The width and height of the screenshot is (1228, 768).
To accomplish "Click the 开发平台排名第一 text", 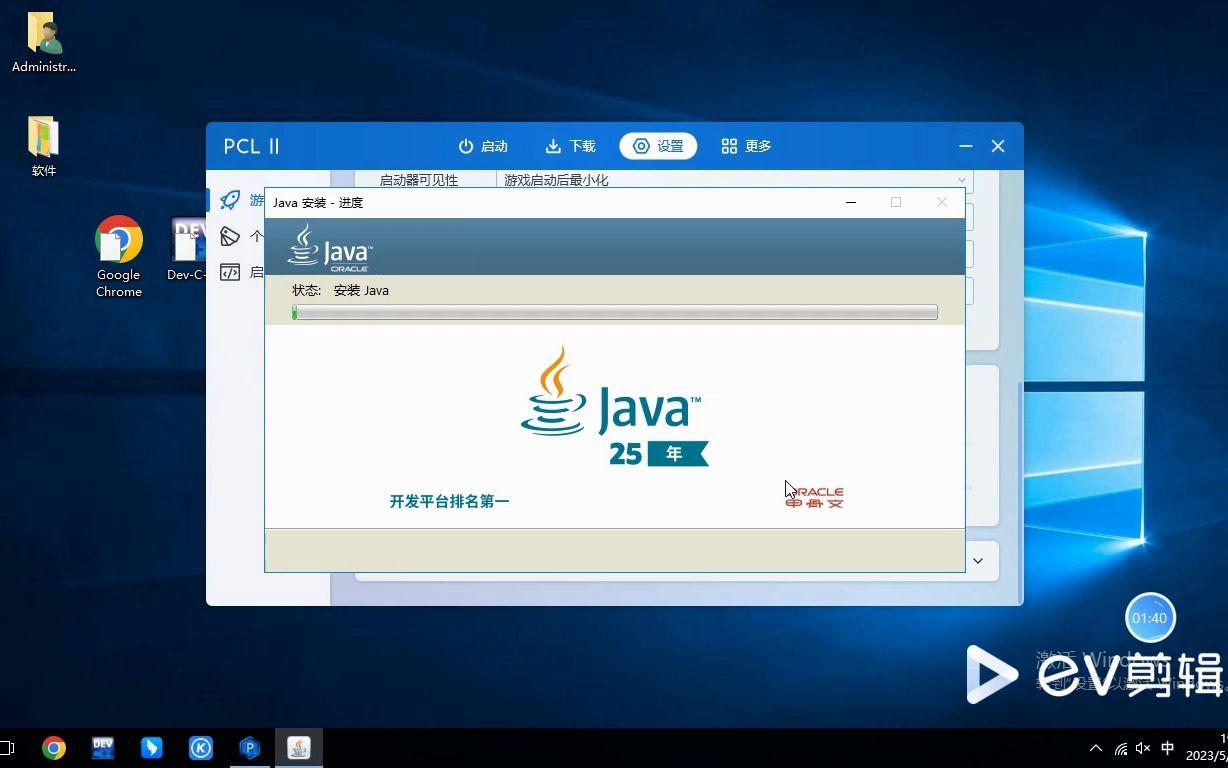I will pos(449,501).
